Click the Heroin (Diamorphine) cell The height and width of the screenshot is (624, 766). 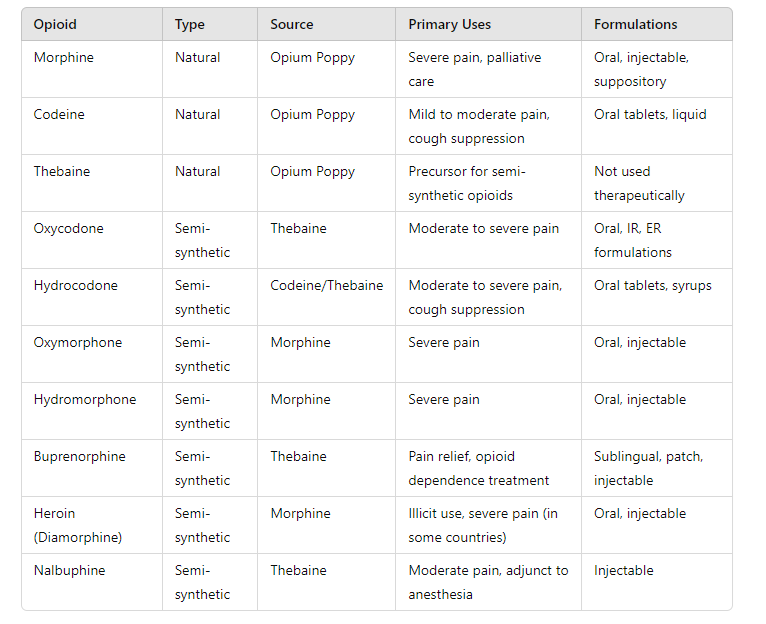pos(77,525)
